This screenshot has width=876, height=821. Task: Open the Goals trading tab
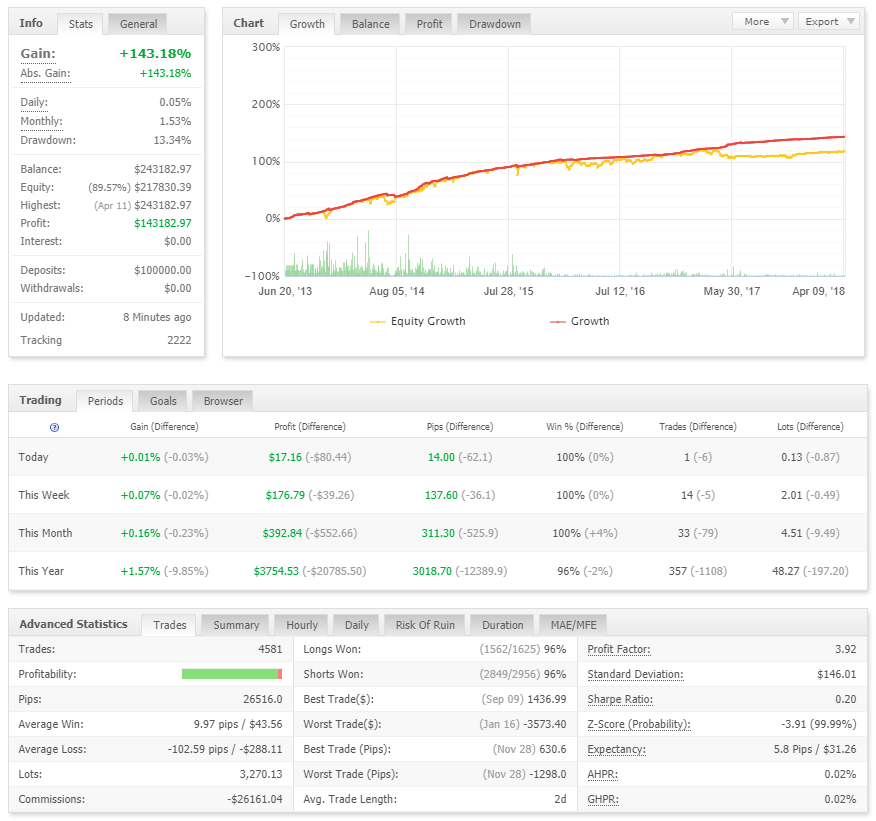pos(163,401)
